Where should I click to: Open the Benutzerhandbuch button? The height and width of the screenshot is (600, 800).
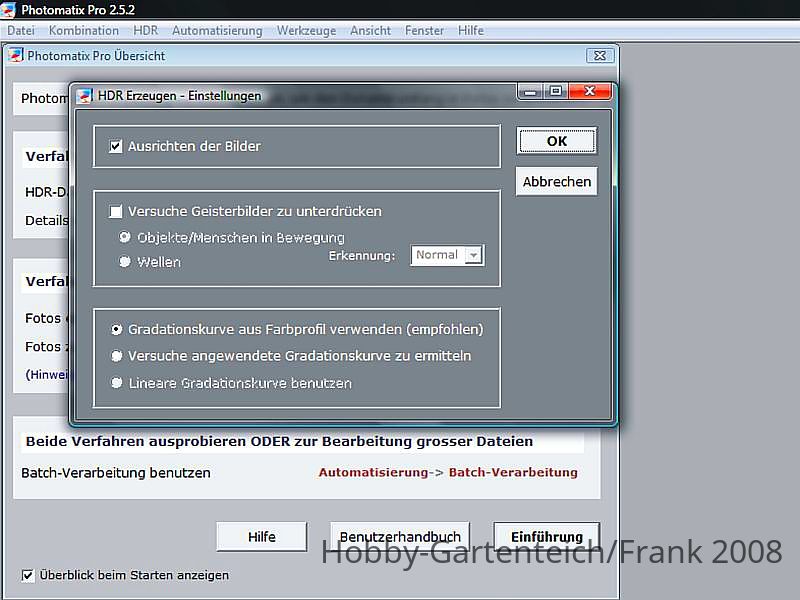400,537
